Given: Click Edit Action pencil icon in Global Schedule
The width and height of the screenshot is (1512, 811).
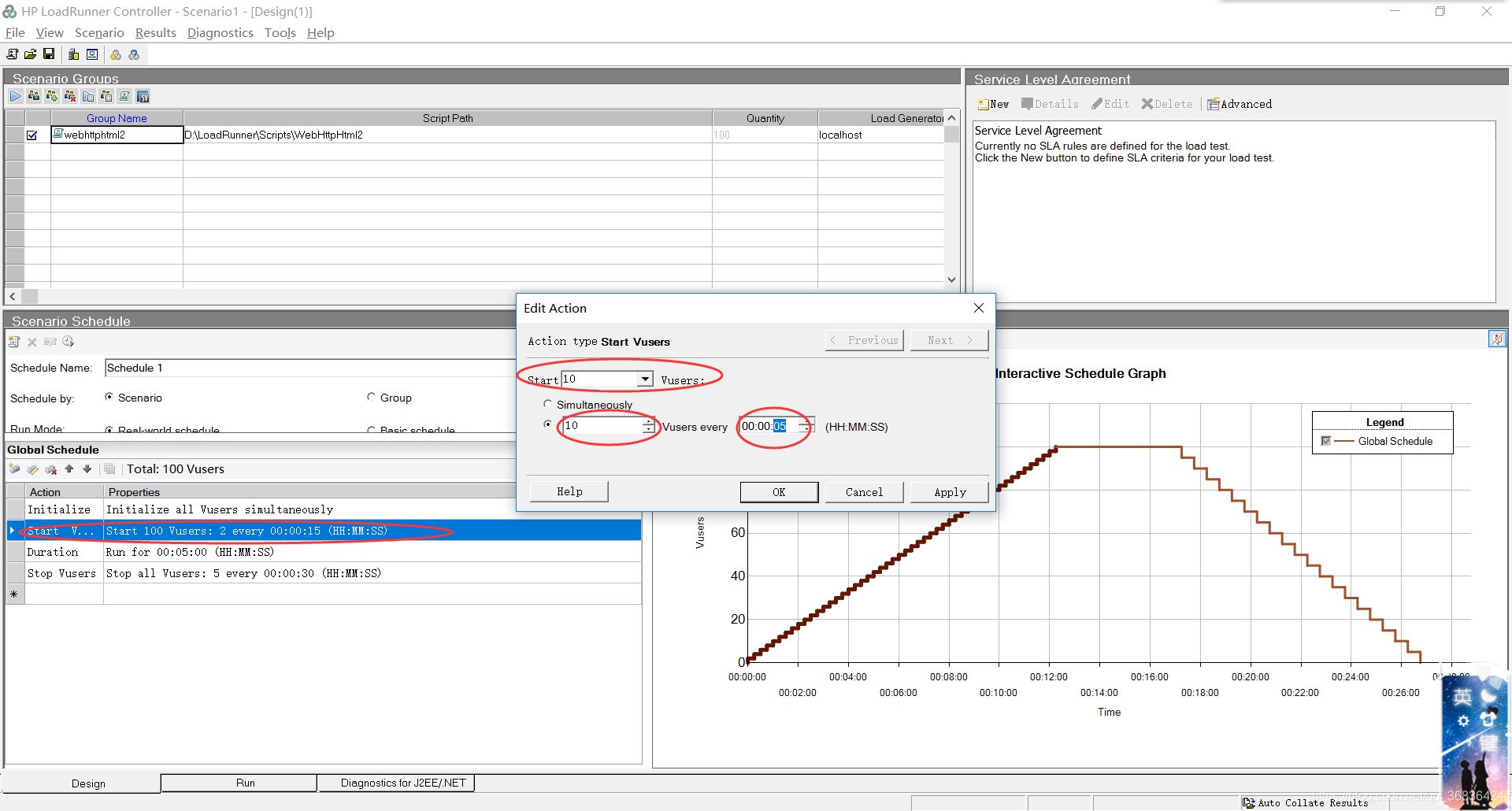Looking at the screenshot, I should coord(32,469).
